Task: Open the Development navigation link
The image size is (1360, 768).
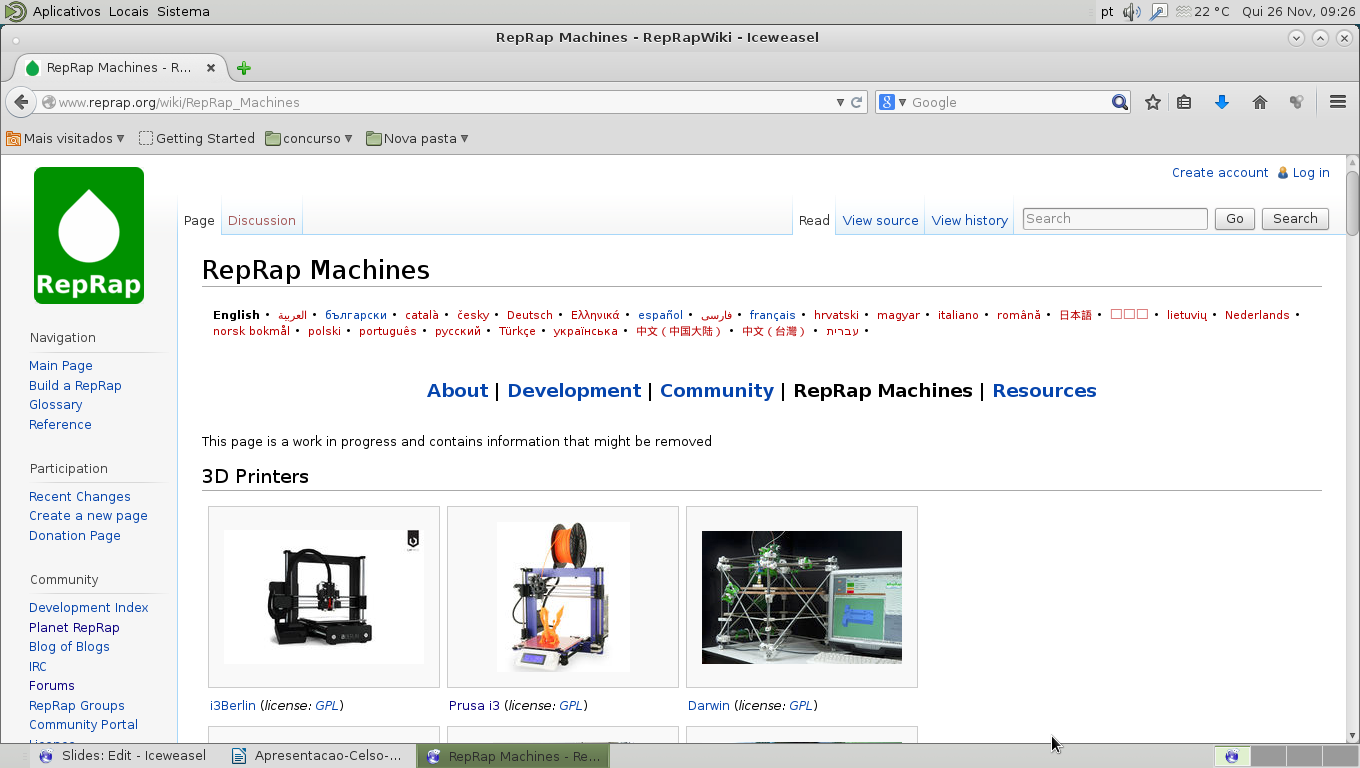Action: (x=574, y=391)
